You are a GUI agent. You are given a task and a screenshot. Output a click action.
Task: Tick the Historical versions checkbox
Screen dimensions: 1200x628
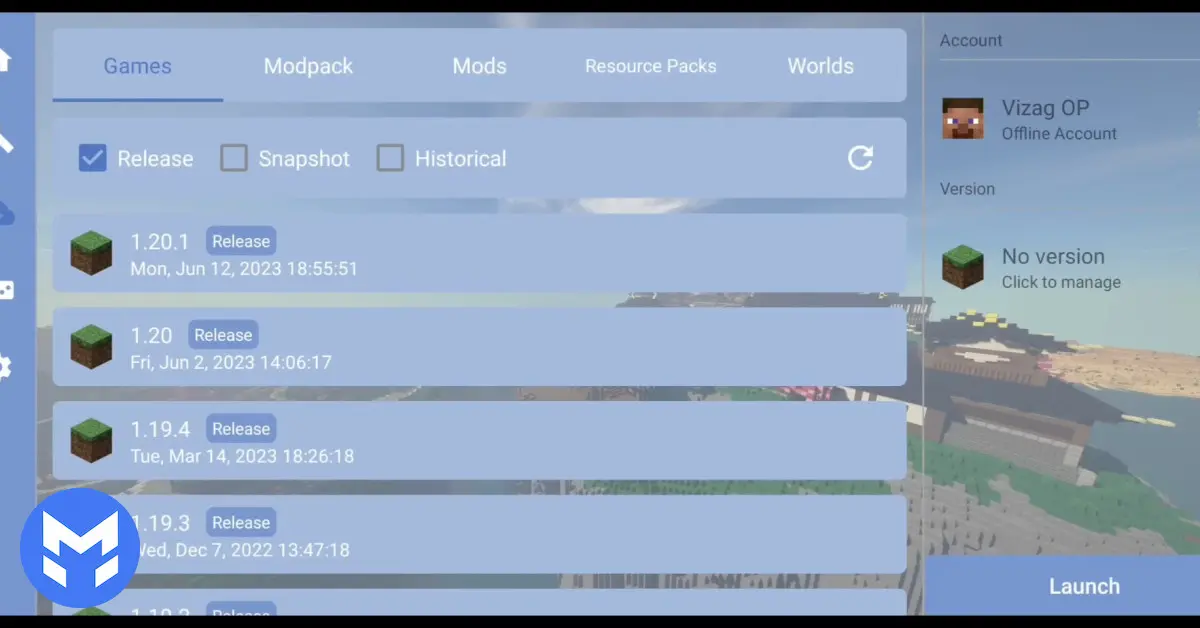390,158
